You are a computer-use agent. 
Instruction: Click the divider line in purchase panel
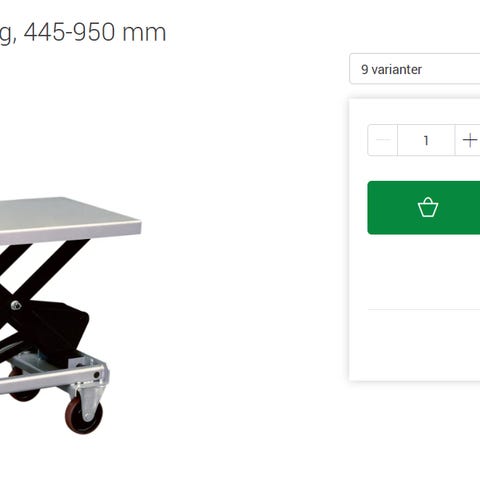tap(424, 309)
